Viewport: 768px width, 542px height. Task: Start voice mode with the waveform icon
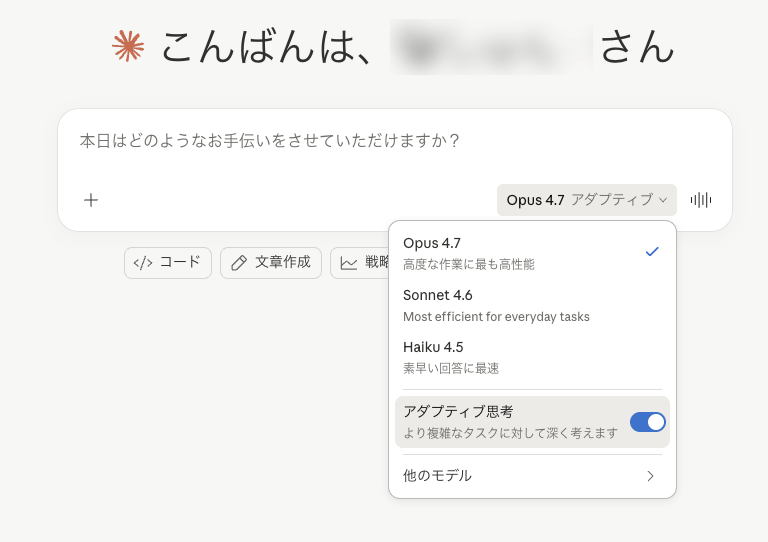point(701,200)
